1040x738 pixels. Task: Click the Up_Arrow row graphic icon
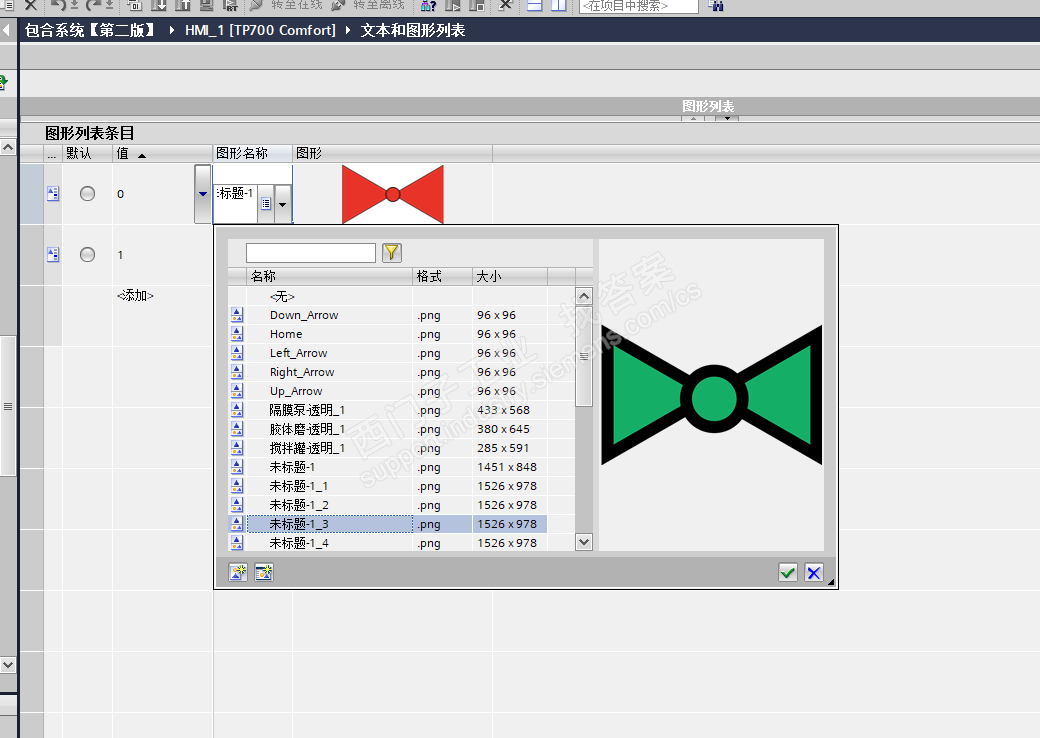coord(237,391)
